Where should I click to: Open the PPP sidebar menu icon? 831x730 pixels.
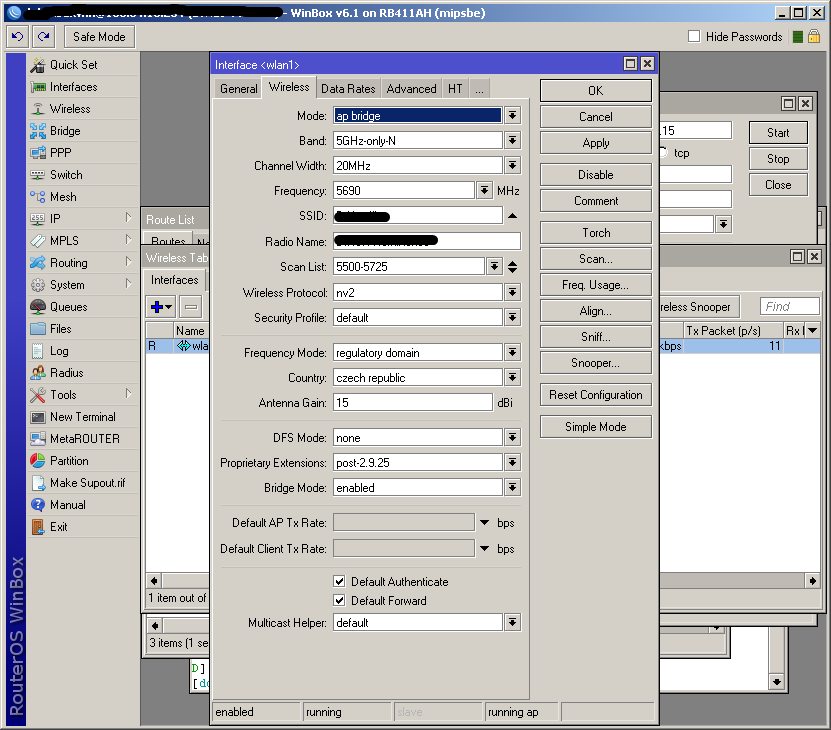[x=38, y=153]
